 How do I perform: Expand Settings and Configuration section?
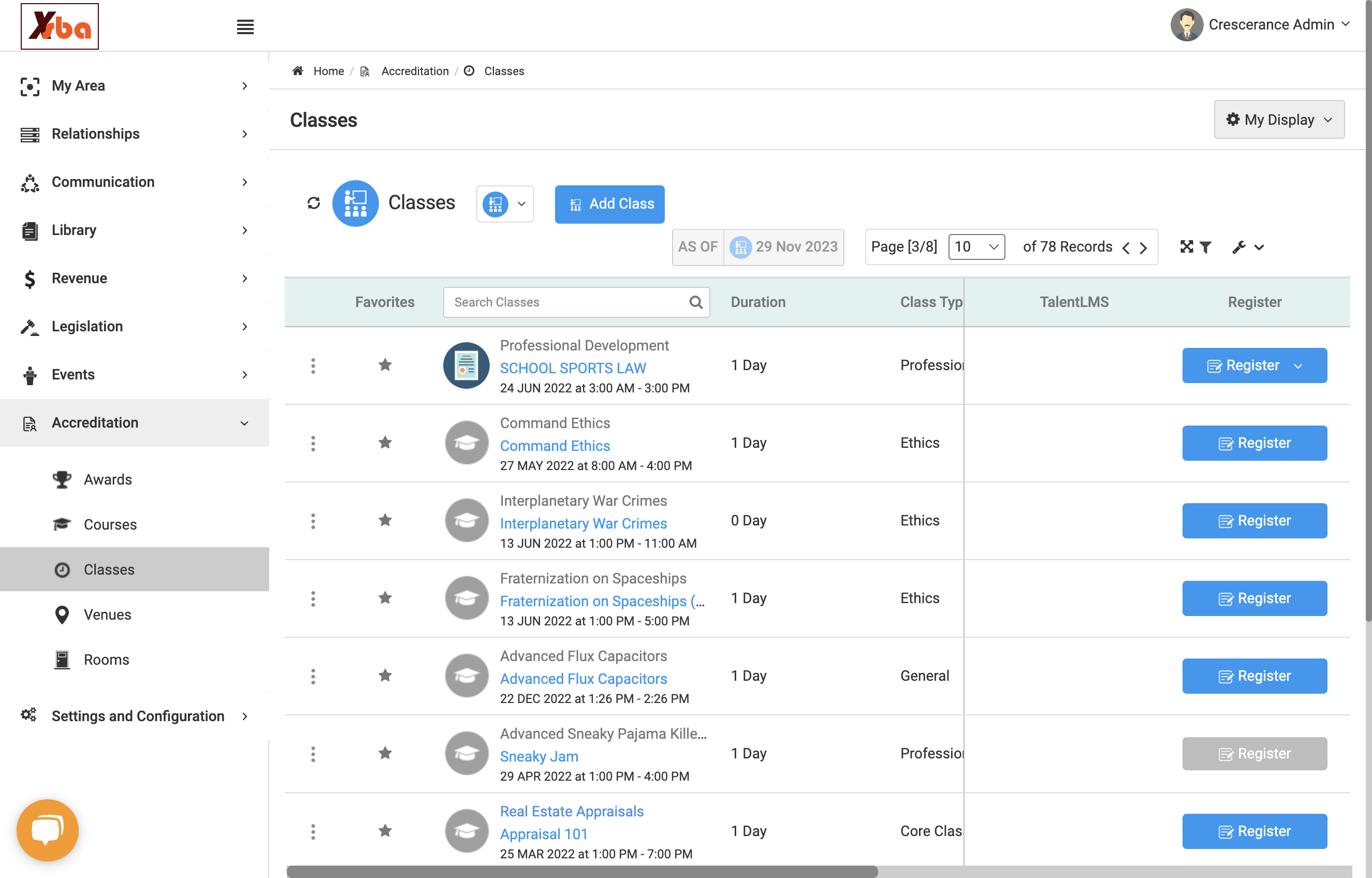tap(135, 715)
